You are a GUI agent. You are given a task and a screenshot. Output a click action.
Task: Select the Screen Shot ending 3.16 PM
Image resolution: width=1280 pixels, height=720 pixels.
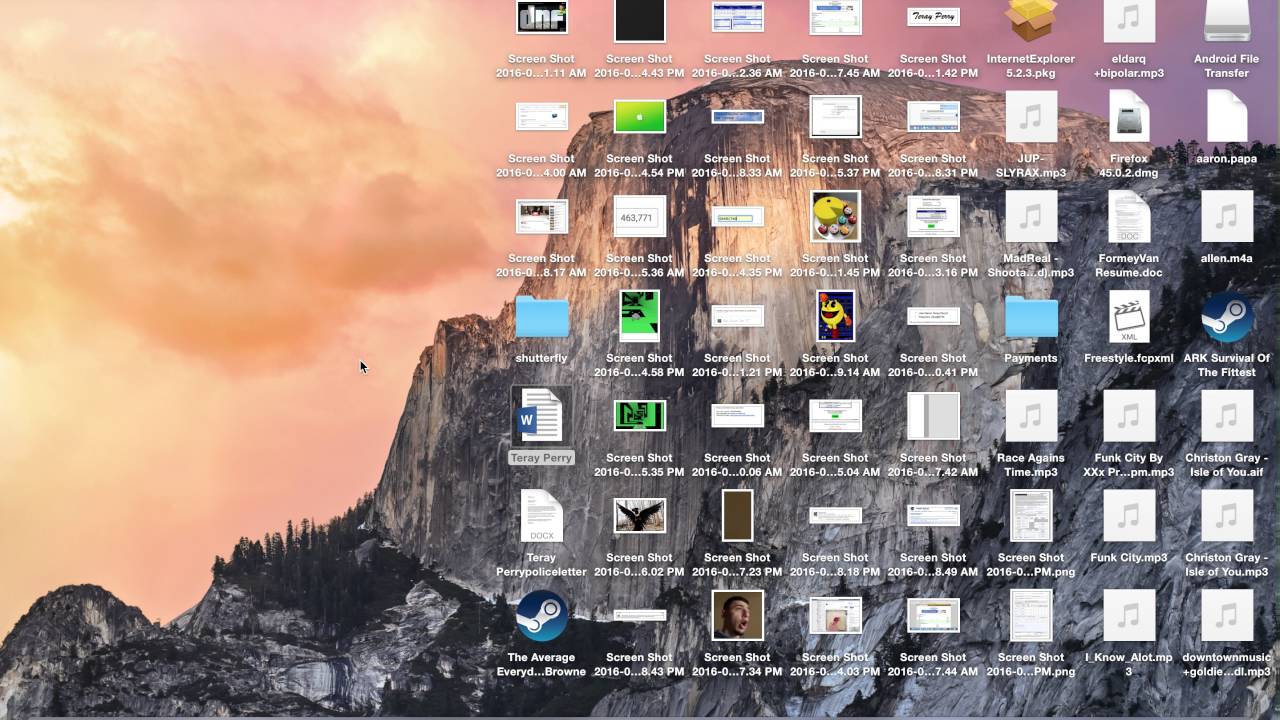click(933, 216)
